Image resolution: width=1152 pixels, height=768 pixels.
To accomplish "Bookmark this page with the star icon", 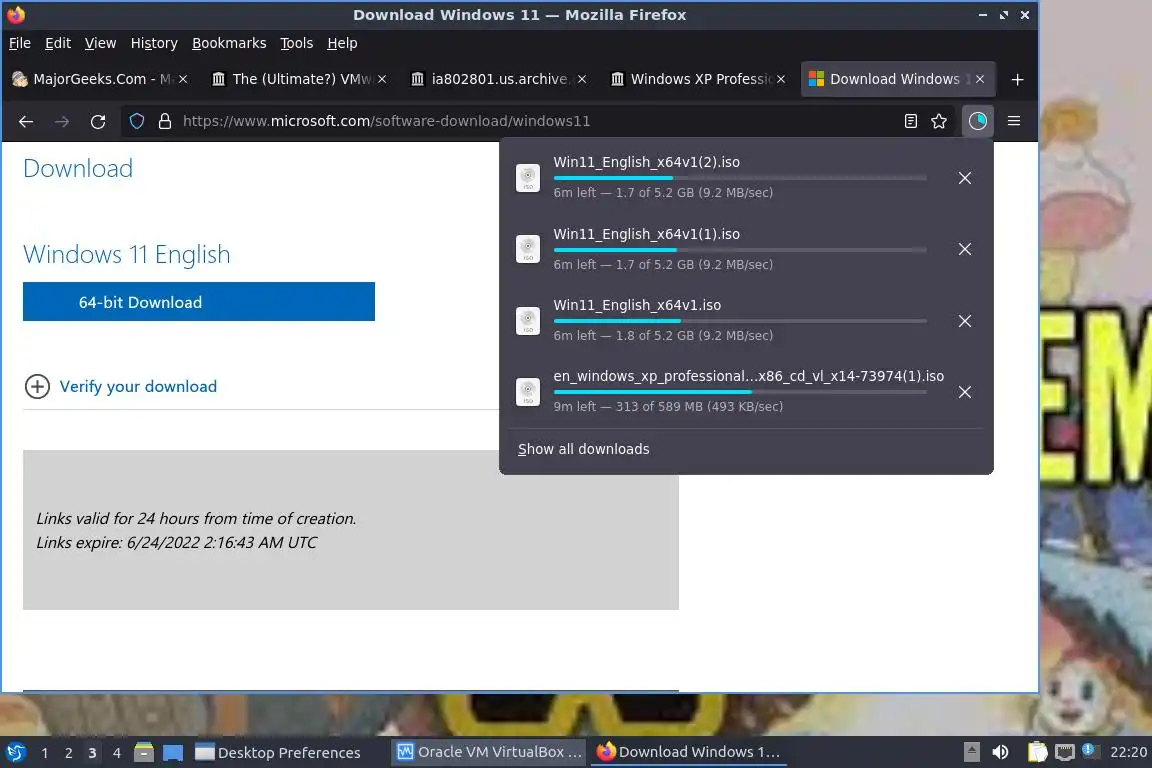I will click(939, 121).
